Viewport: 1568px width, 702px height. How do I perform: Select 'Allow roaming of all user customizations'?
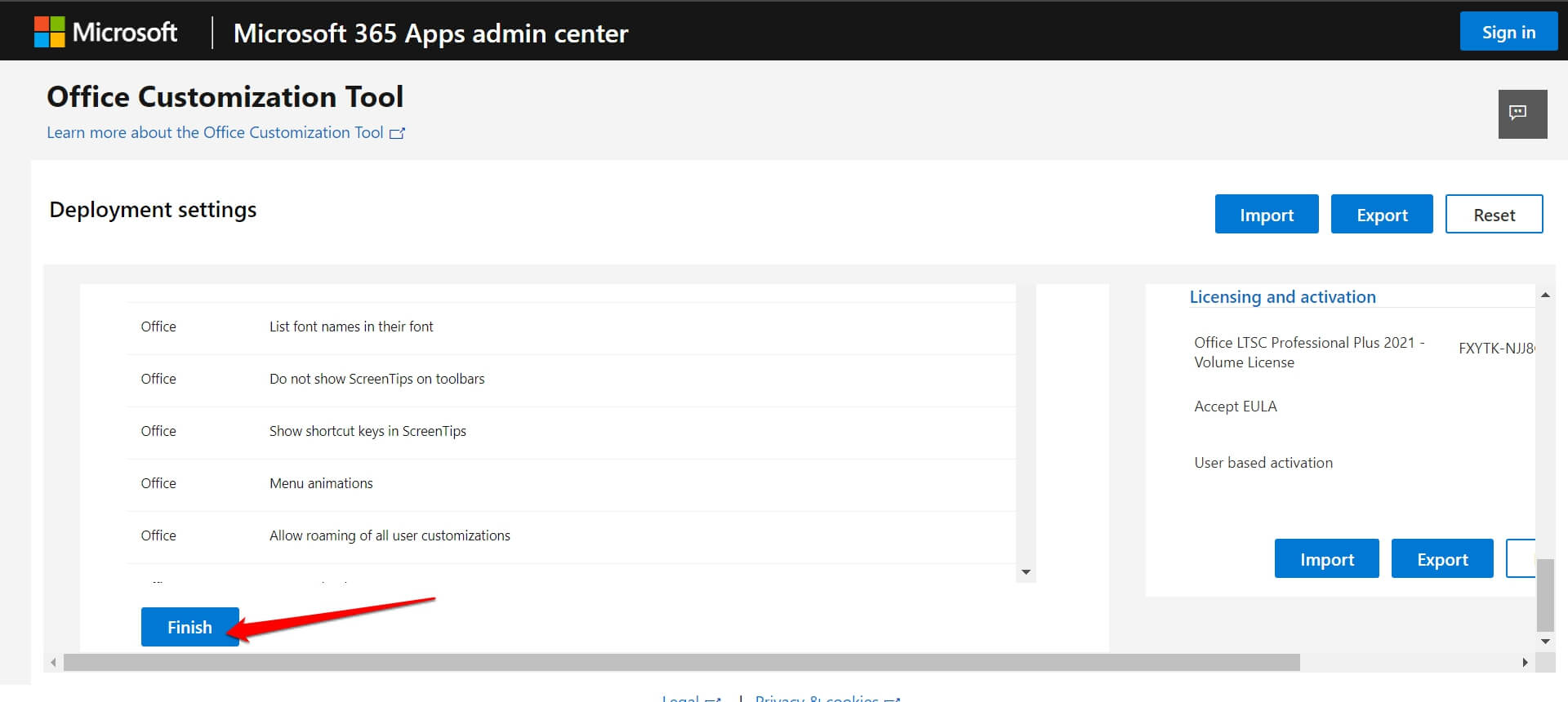571,535
